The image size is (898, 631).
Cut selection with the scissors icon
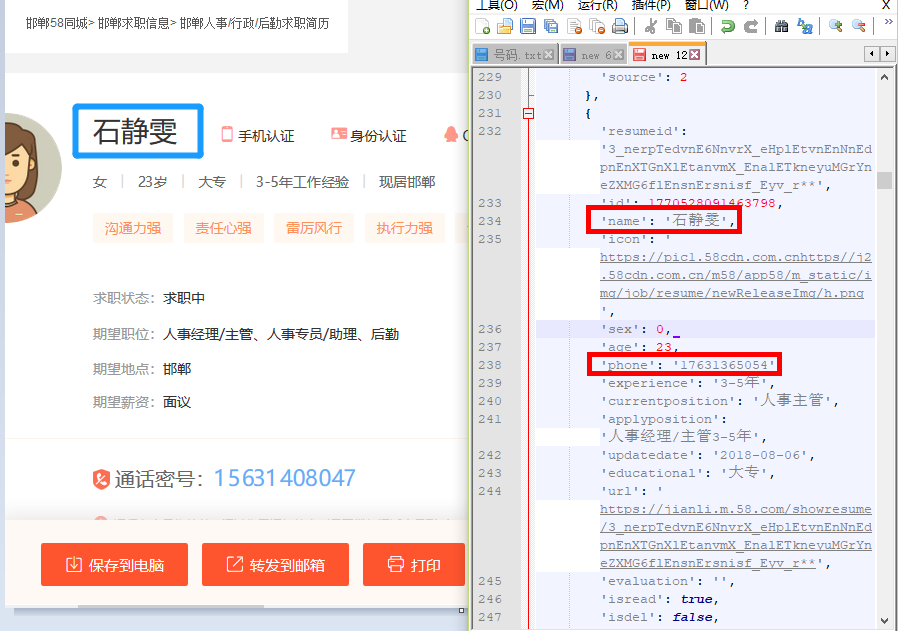651,26
